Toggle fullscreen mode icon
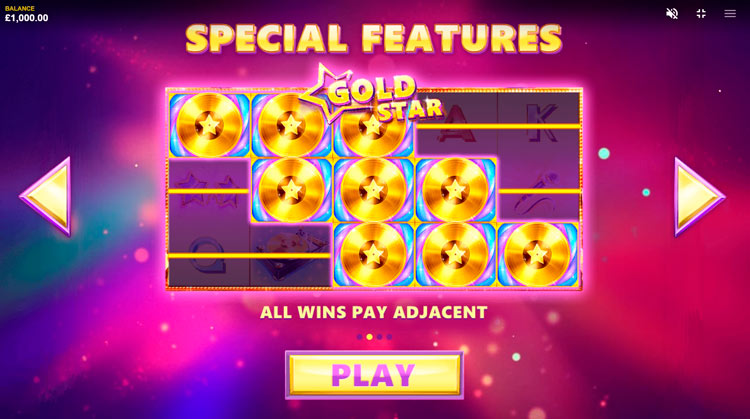The width and height of the screenshot is (750, 419). 701,13
